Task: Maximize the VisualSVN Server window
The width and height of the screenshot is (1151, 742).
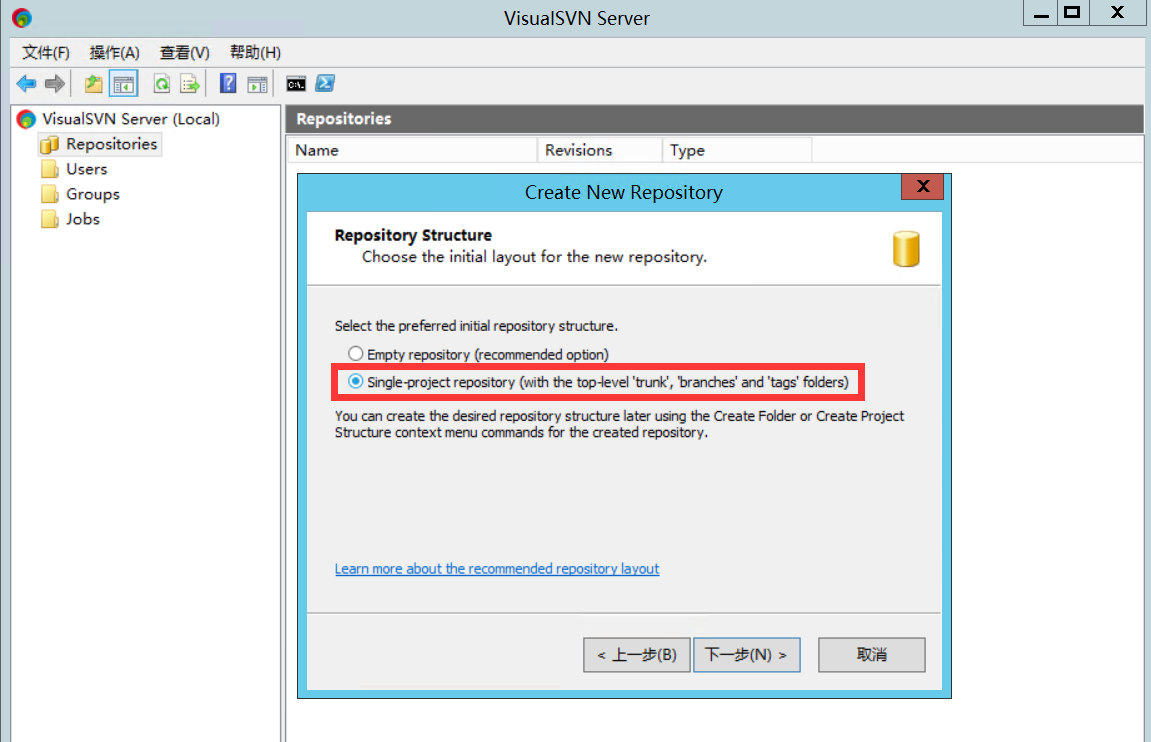Action: pyautogui.click(x=1072, y=12)
